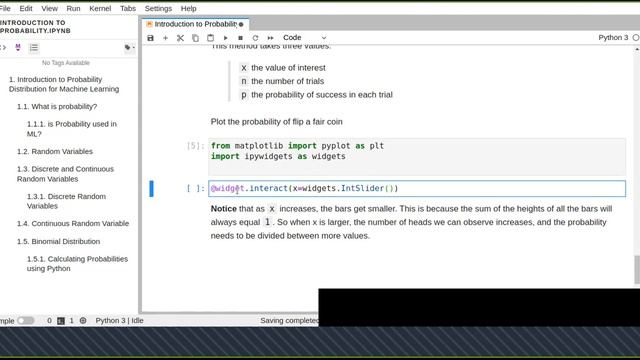Open the File menu
The image size is (640, 360).
pyautogui.click(x=5, y=8)
